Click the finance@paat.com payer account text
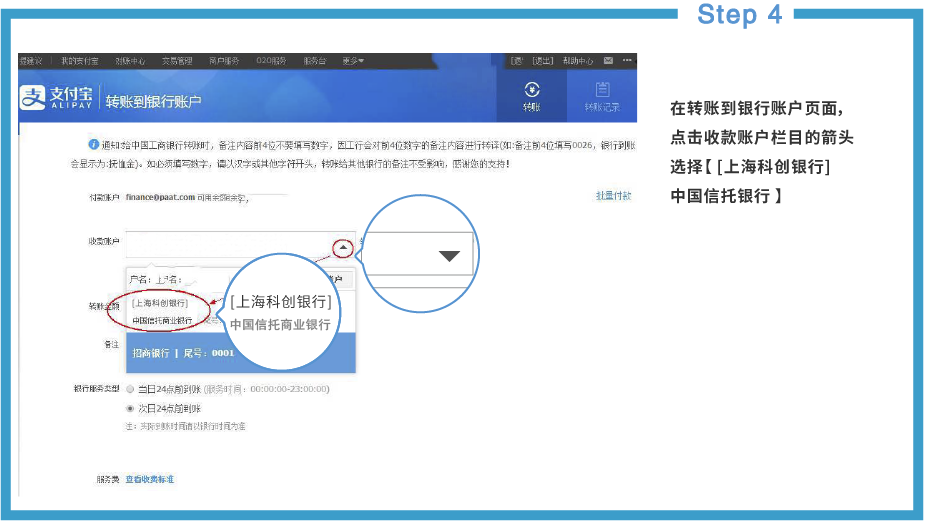This screenshot has height=521, width=925. coord(160,197)
